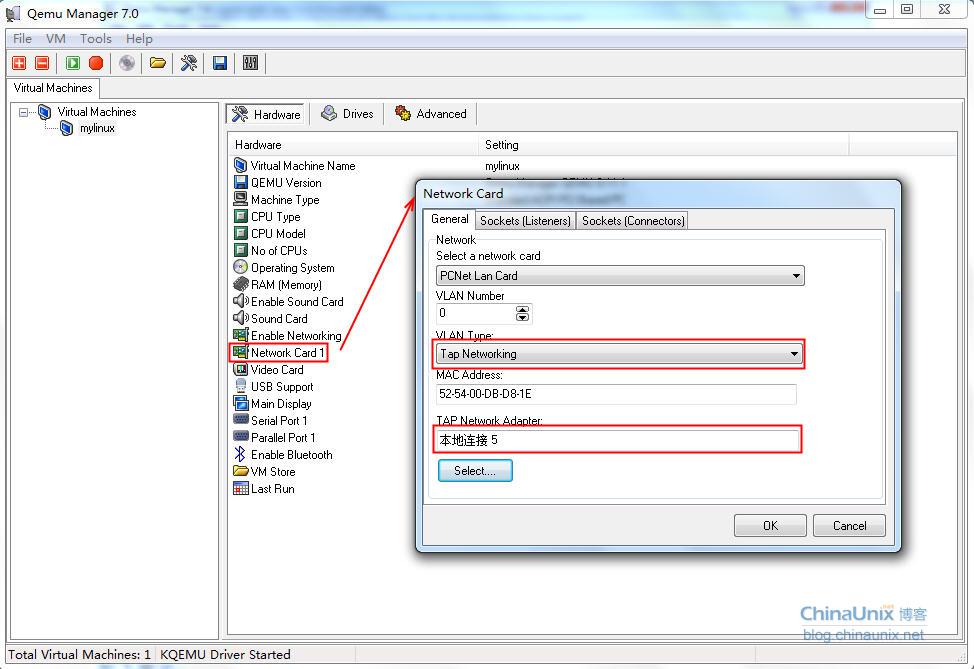The height and width of the screenshot is (669, 974).
Task: Click the wrench and hammer toolbar icon
Action: (x=189, y=63)
